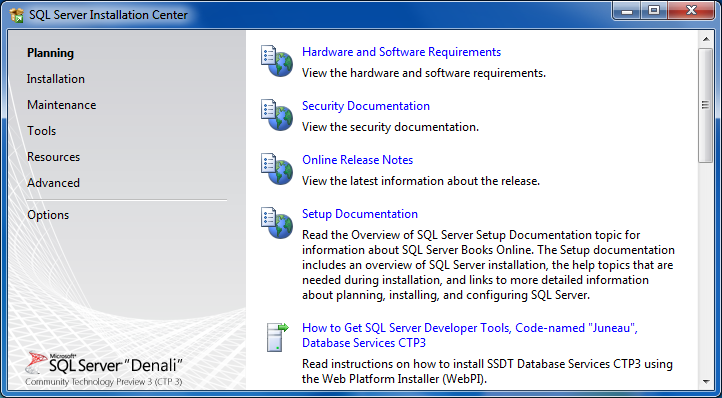Switch to the Advanced section

click(x=53, y=183)
